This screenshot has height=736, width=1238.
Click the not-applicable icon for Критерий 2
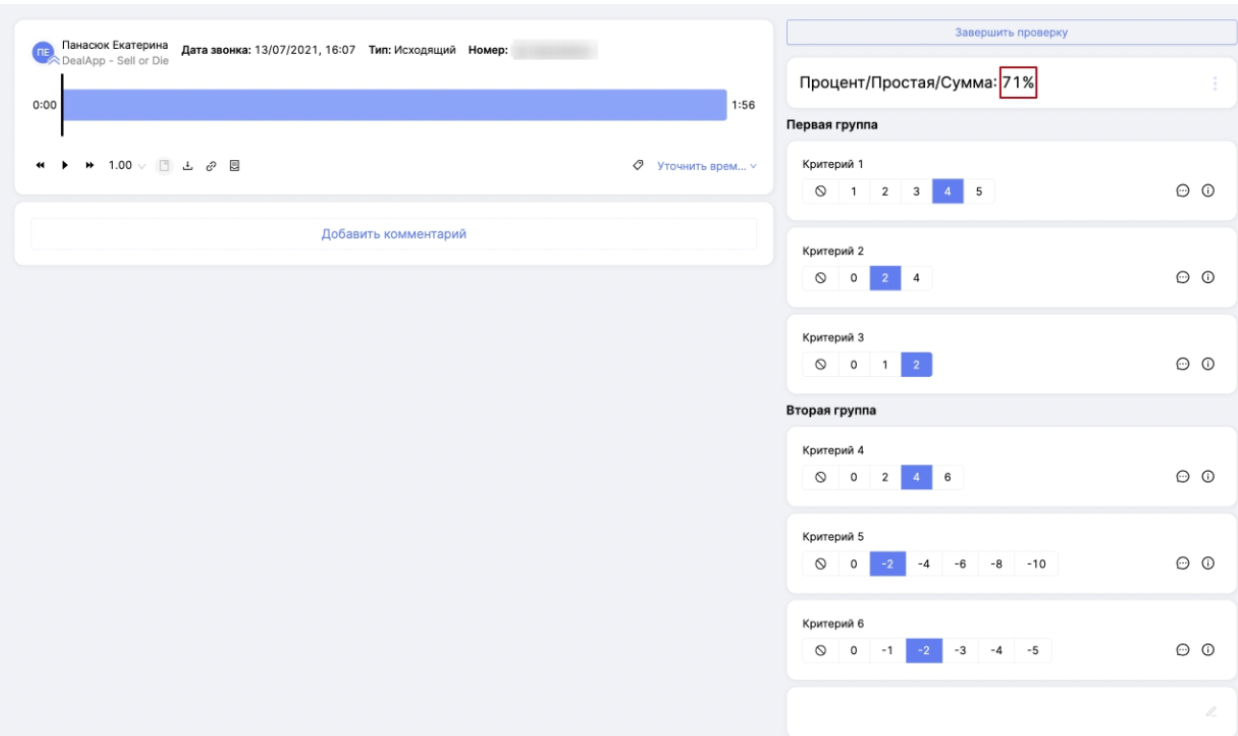point(820,279)
